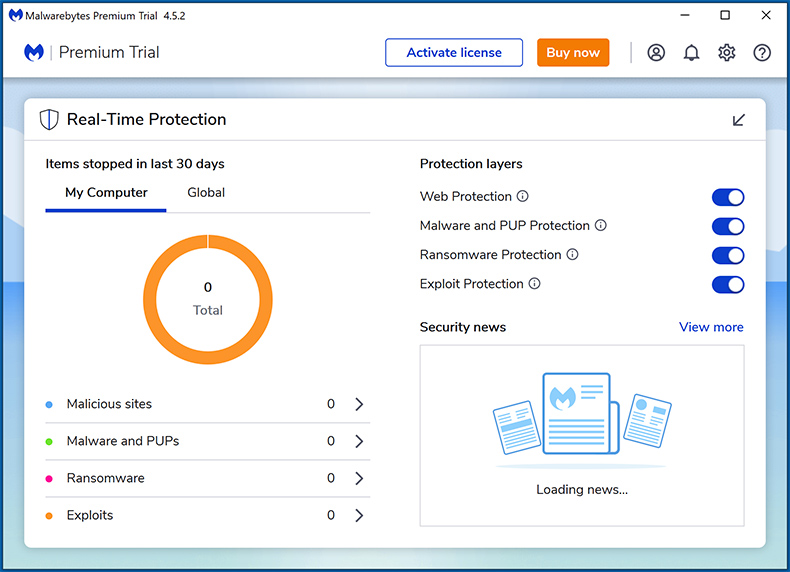Turn off Ransomware Protection switch
Screen dimensions: 790x572
pyautogui.click(x=728, y=256)
